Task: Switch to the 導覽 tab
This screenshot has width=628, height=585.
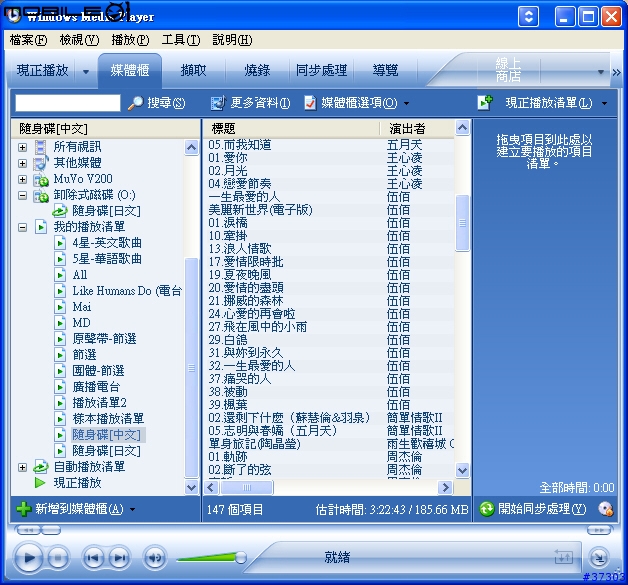Action: 385,71
